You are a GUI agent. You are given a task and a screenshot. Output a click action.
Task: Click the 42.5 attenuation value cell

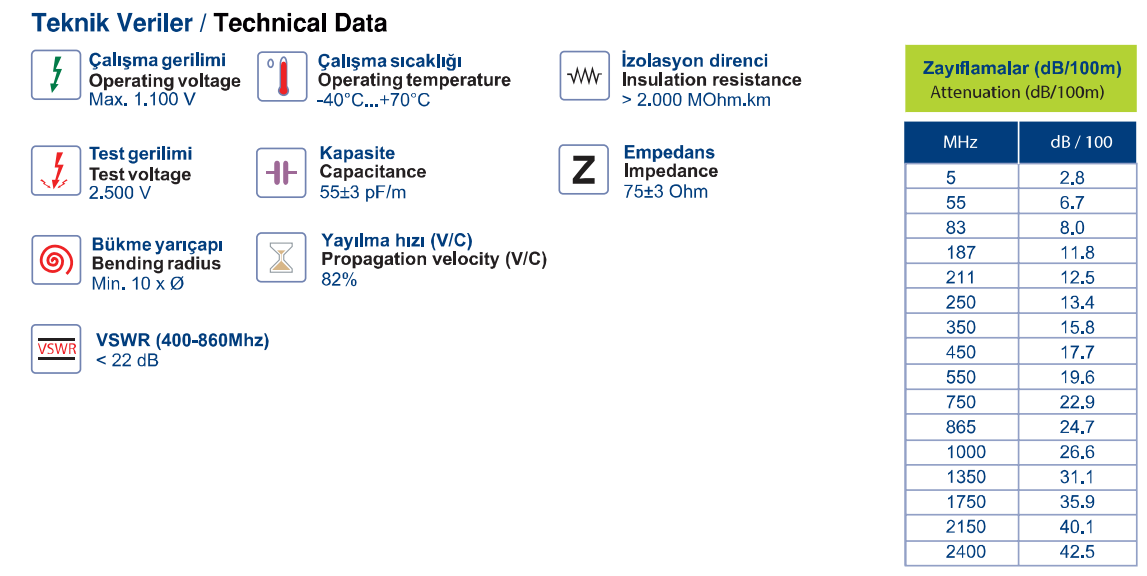[x=1078, y=553]
